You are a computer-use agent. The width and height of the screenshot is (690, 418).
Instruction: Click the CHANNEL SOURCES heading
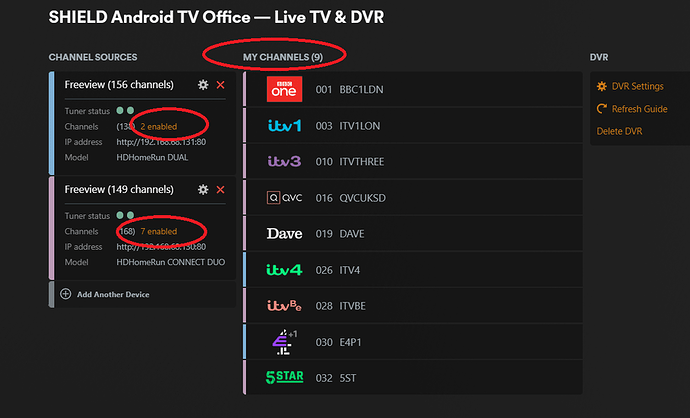click(x=93, y=57)
